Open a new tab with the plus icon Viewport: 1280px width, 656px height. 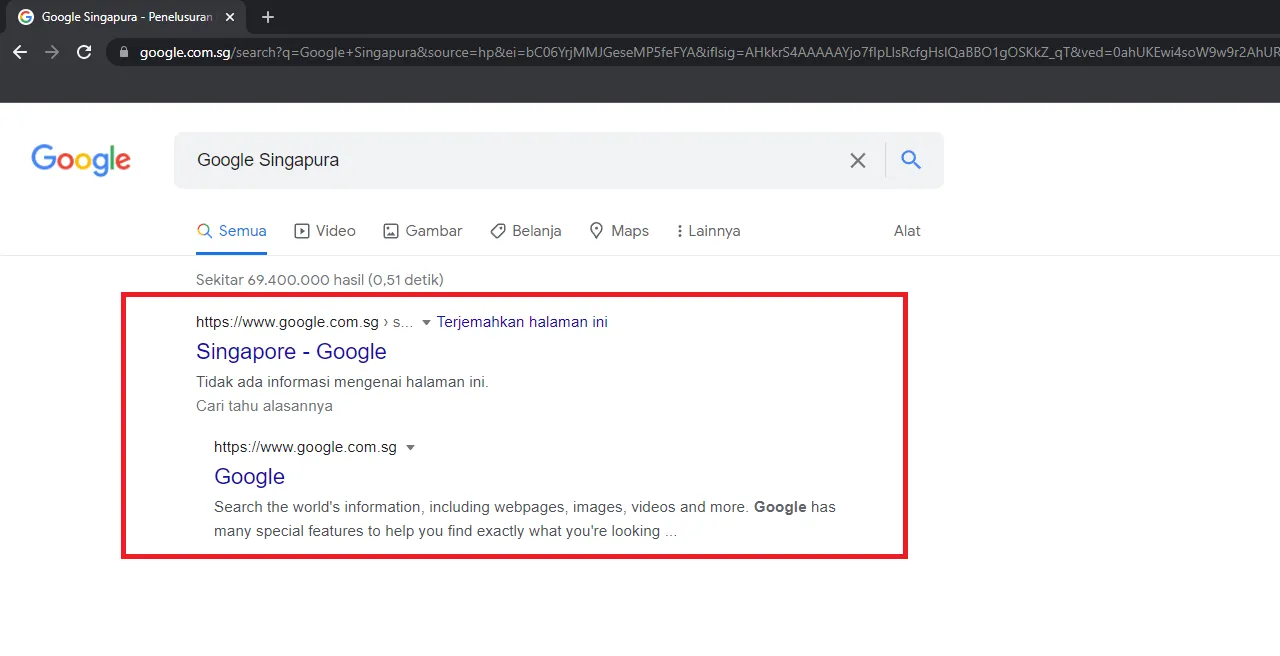pyautogui.click(x=267, y=17)
